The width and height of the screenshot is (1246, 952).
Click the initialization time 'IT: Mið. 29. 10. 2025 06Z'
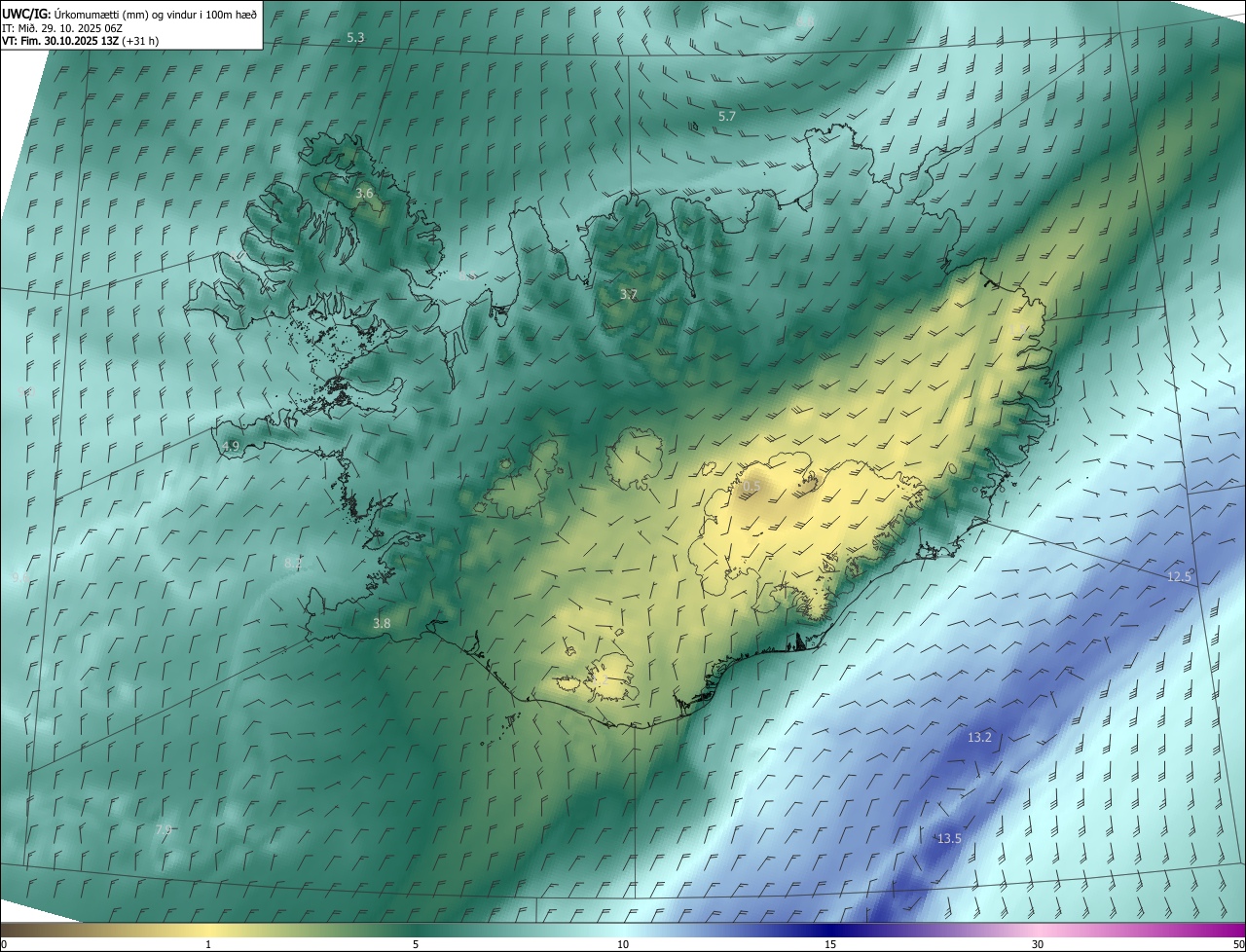62,27
